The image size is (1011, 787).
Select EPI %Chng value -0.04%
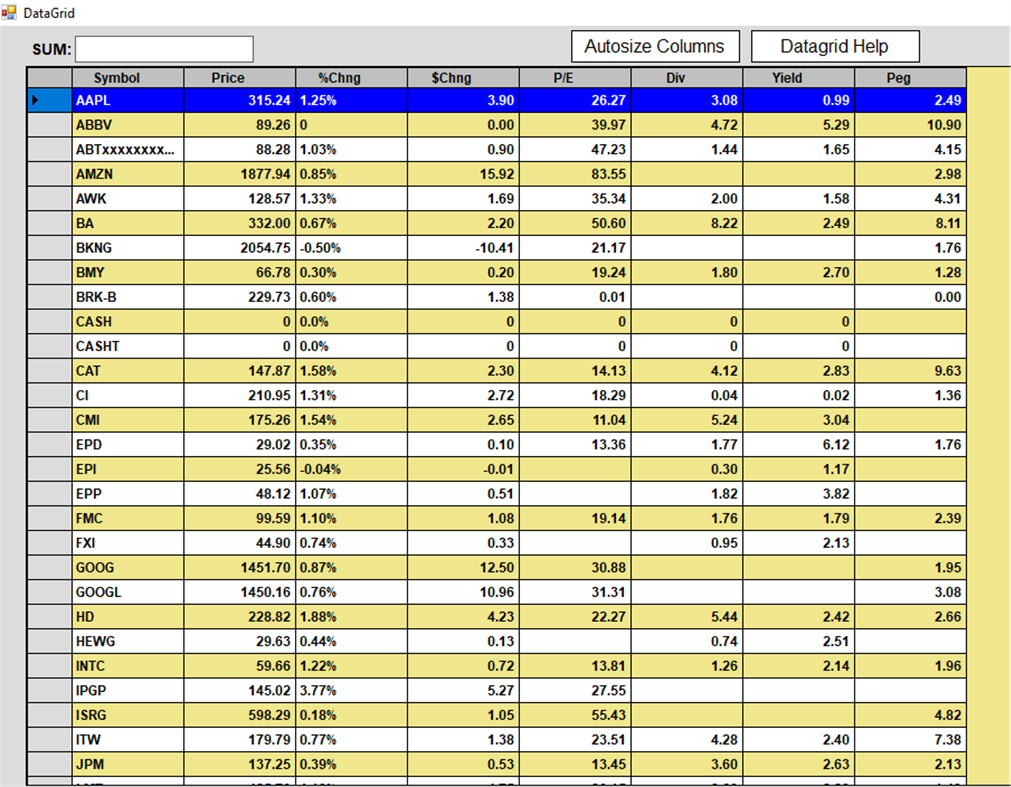coord(351,469)
